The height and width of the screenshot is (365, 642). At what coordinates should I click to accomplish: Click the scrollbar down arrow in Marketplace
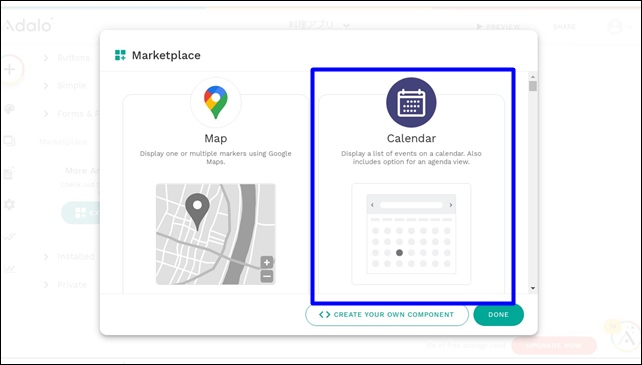click(x=533, y=288)
